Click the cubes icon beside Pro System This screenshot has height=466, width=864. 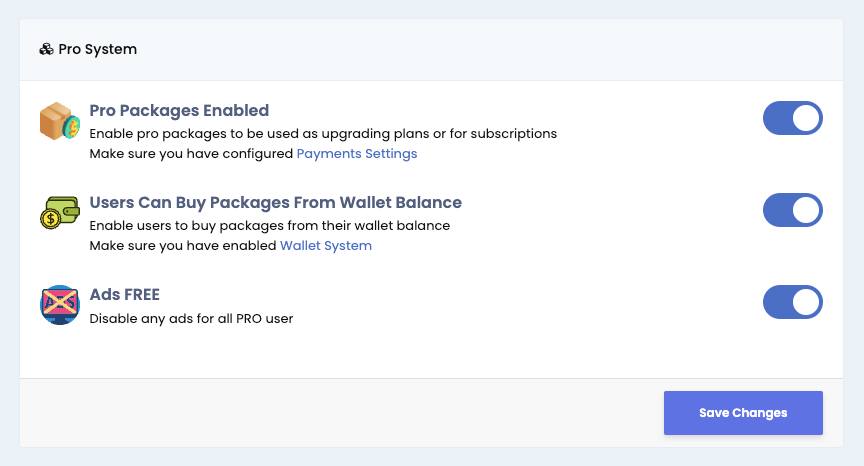pos(46,50)
